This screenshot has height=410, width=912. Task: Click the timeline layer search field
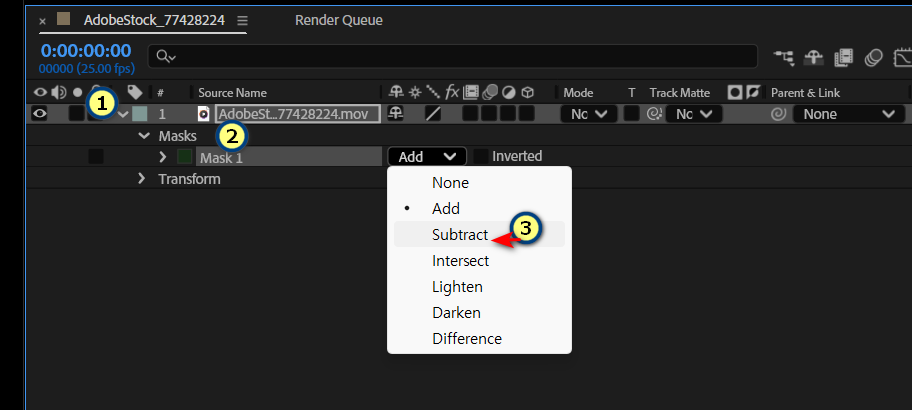tap(453, 56)
